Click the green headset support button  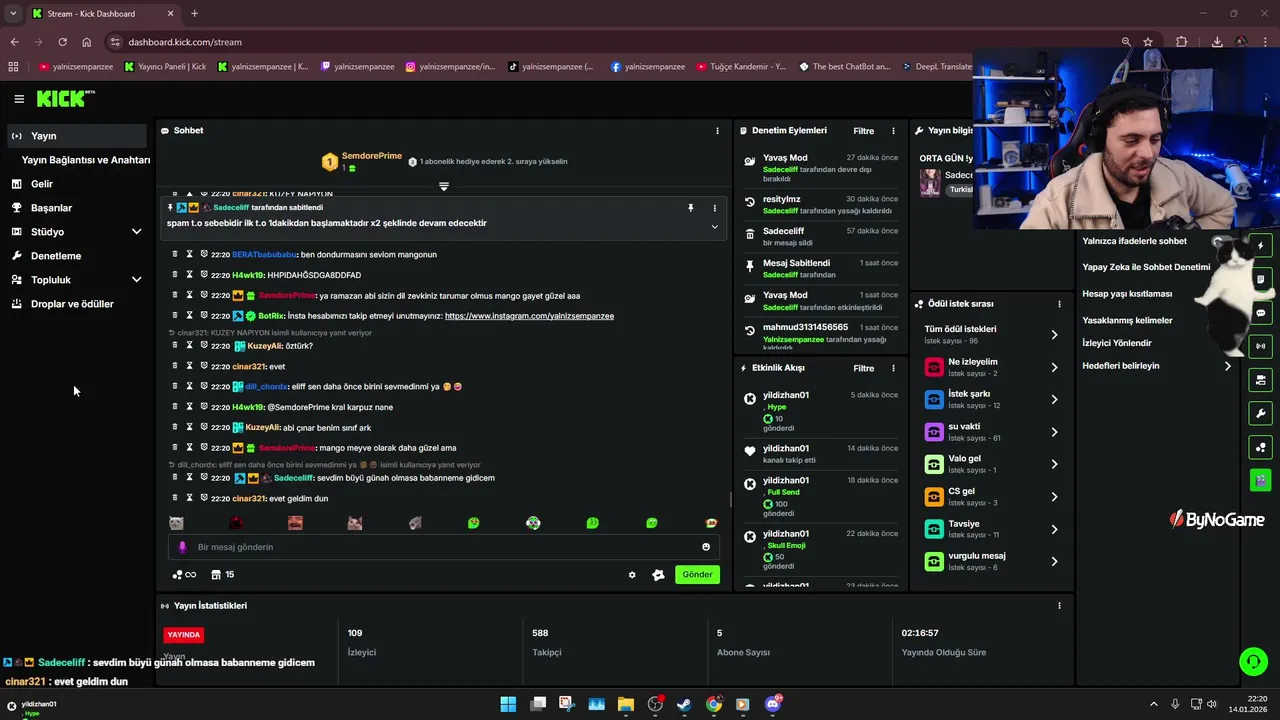[1253, 662]
